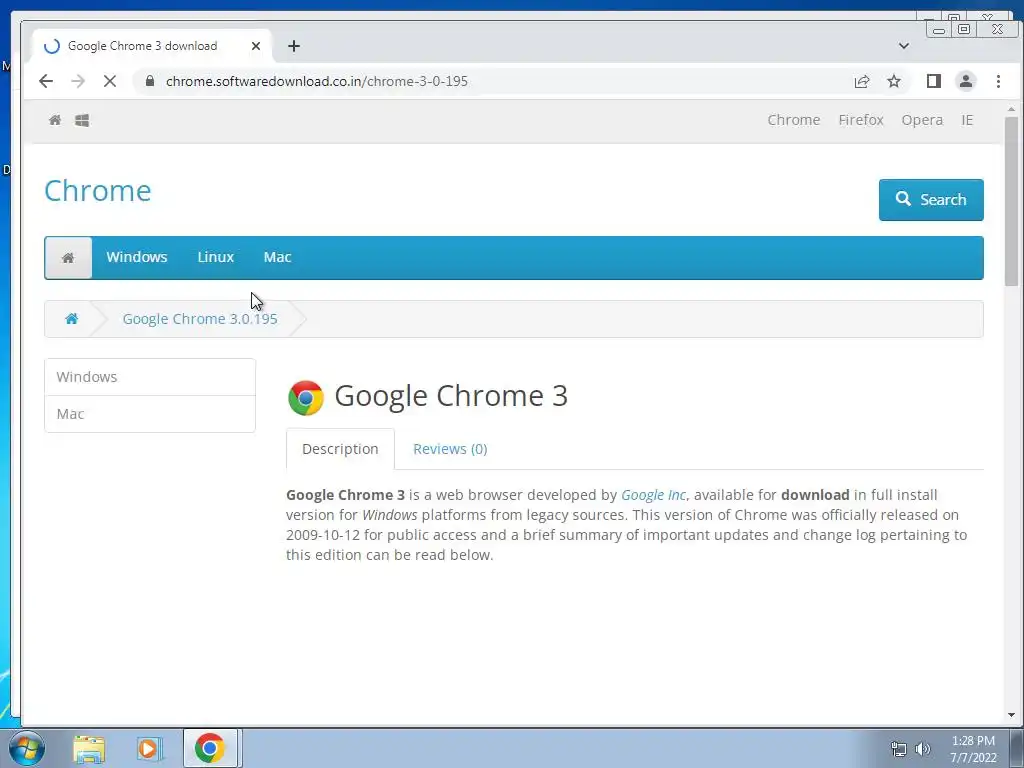Open a new tab with plus button
The height and width of the screenshot is (768, 1024).
tap(294, 46)
